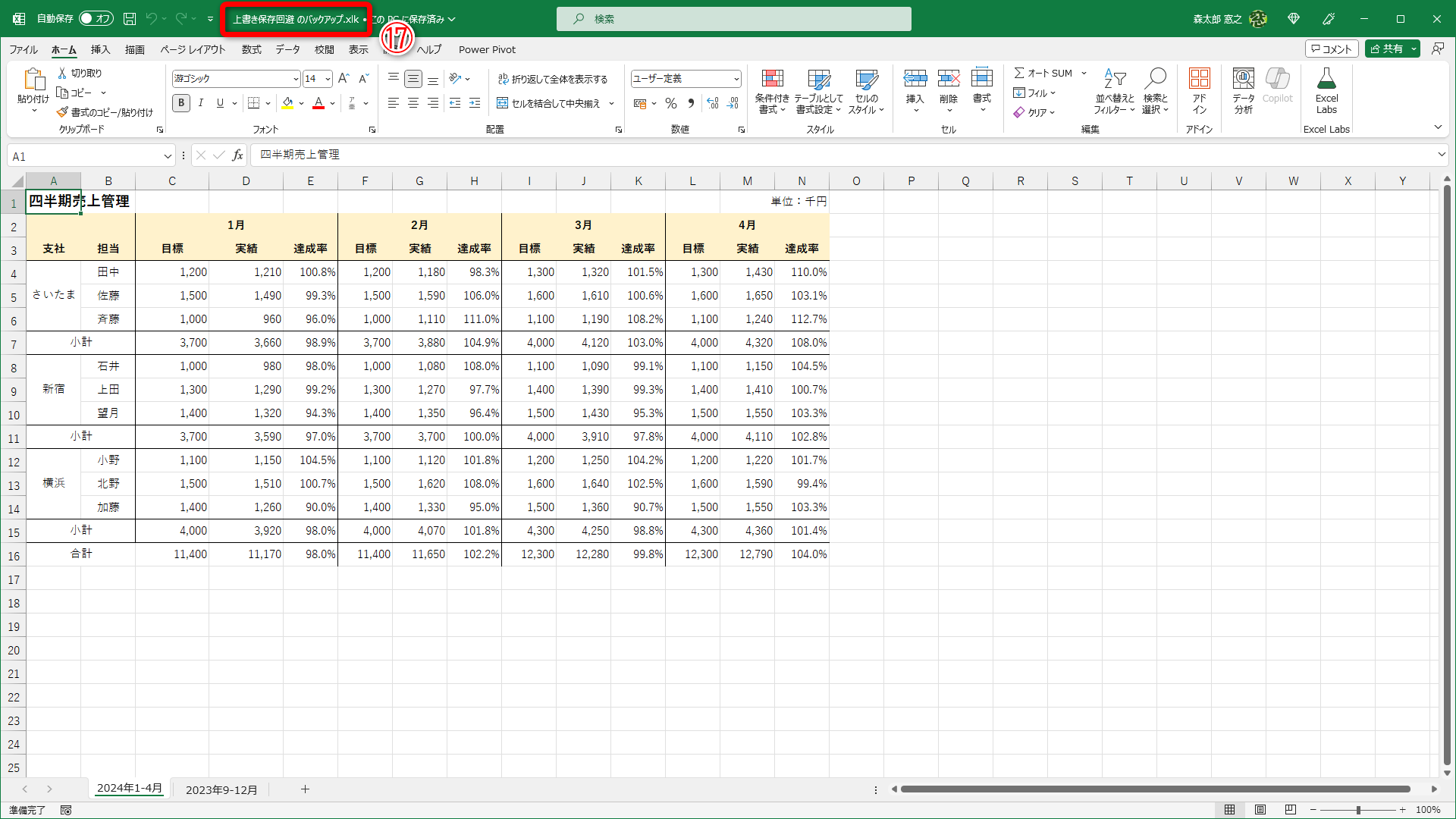
Task: Toggle the AutoSave switch
Action: click(96, 19)
